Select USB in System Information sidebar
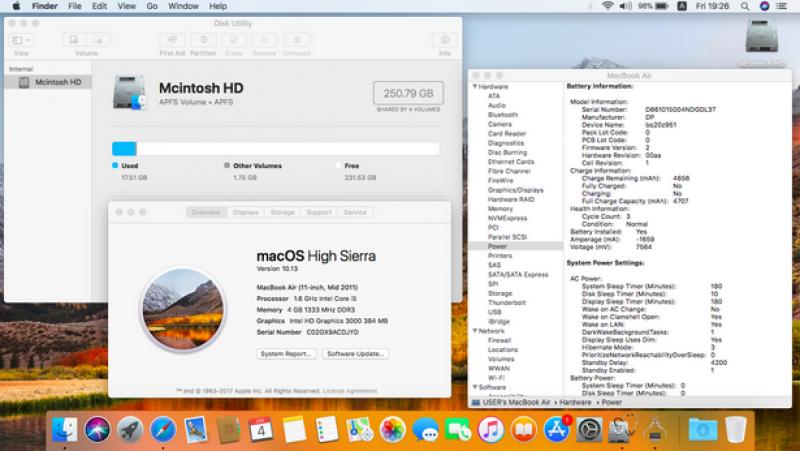 pyautogui.click(x=494, y=312)
